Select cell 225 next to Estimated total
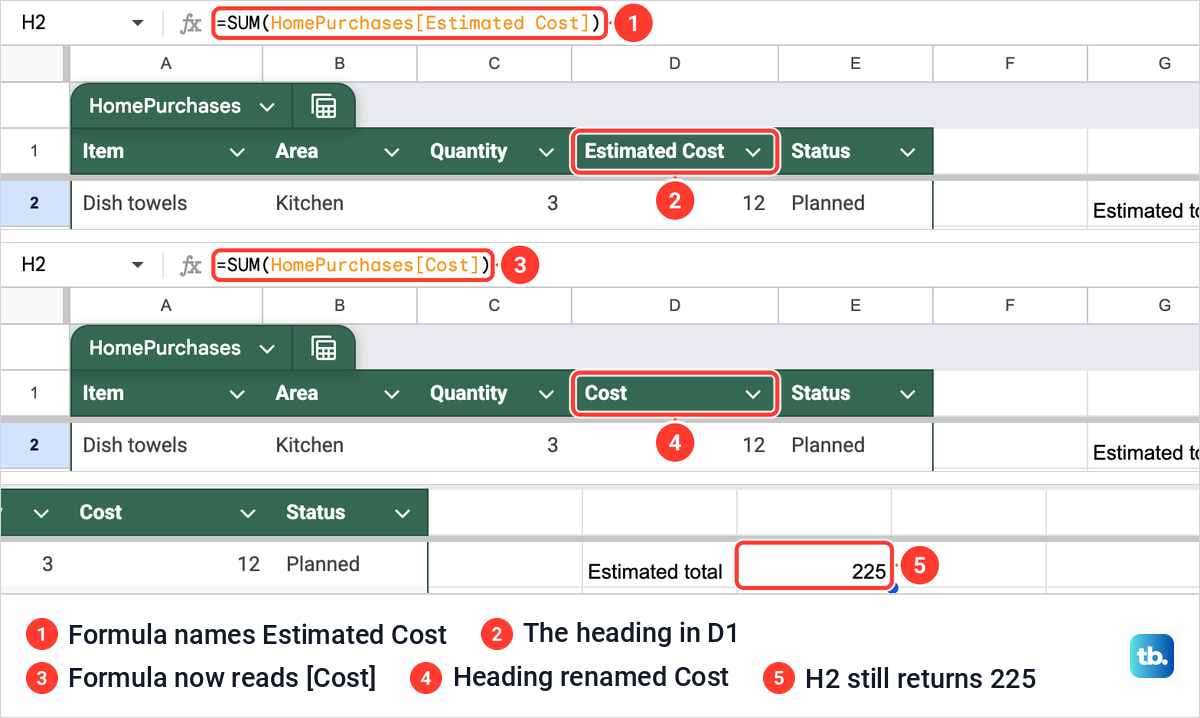Image resolution: width=1200 pixels, height=718 pixels. click(x=814, y=565)
